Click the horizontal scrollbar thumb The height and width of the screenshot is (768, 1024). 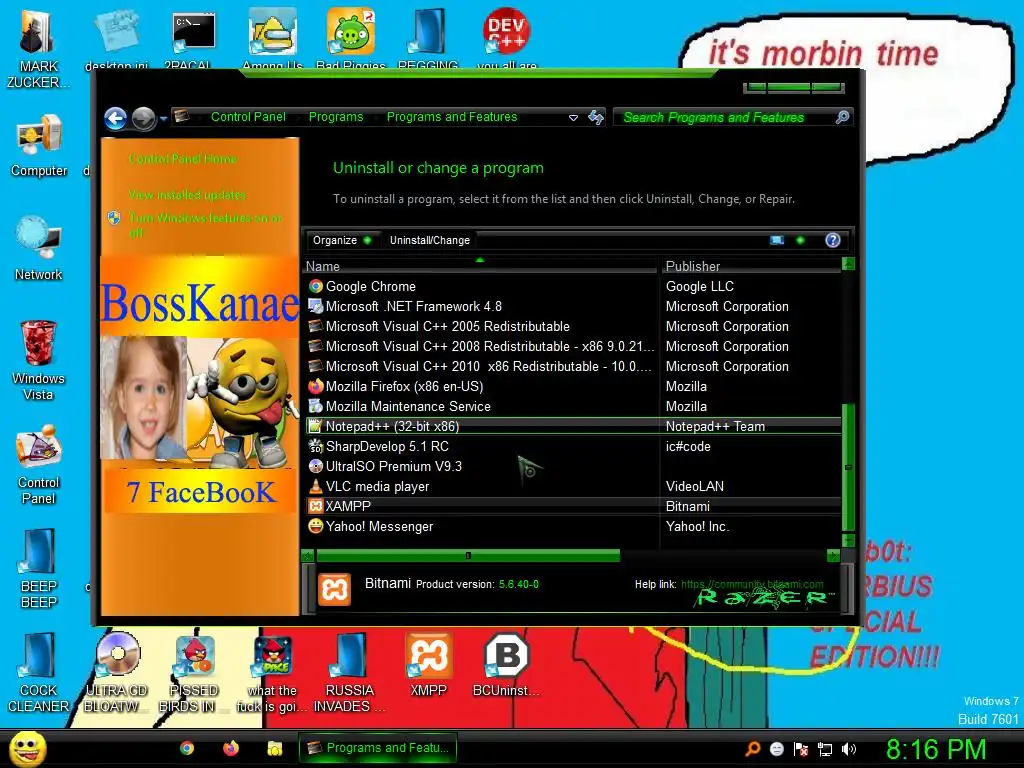click(x=468, y=556)
